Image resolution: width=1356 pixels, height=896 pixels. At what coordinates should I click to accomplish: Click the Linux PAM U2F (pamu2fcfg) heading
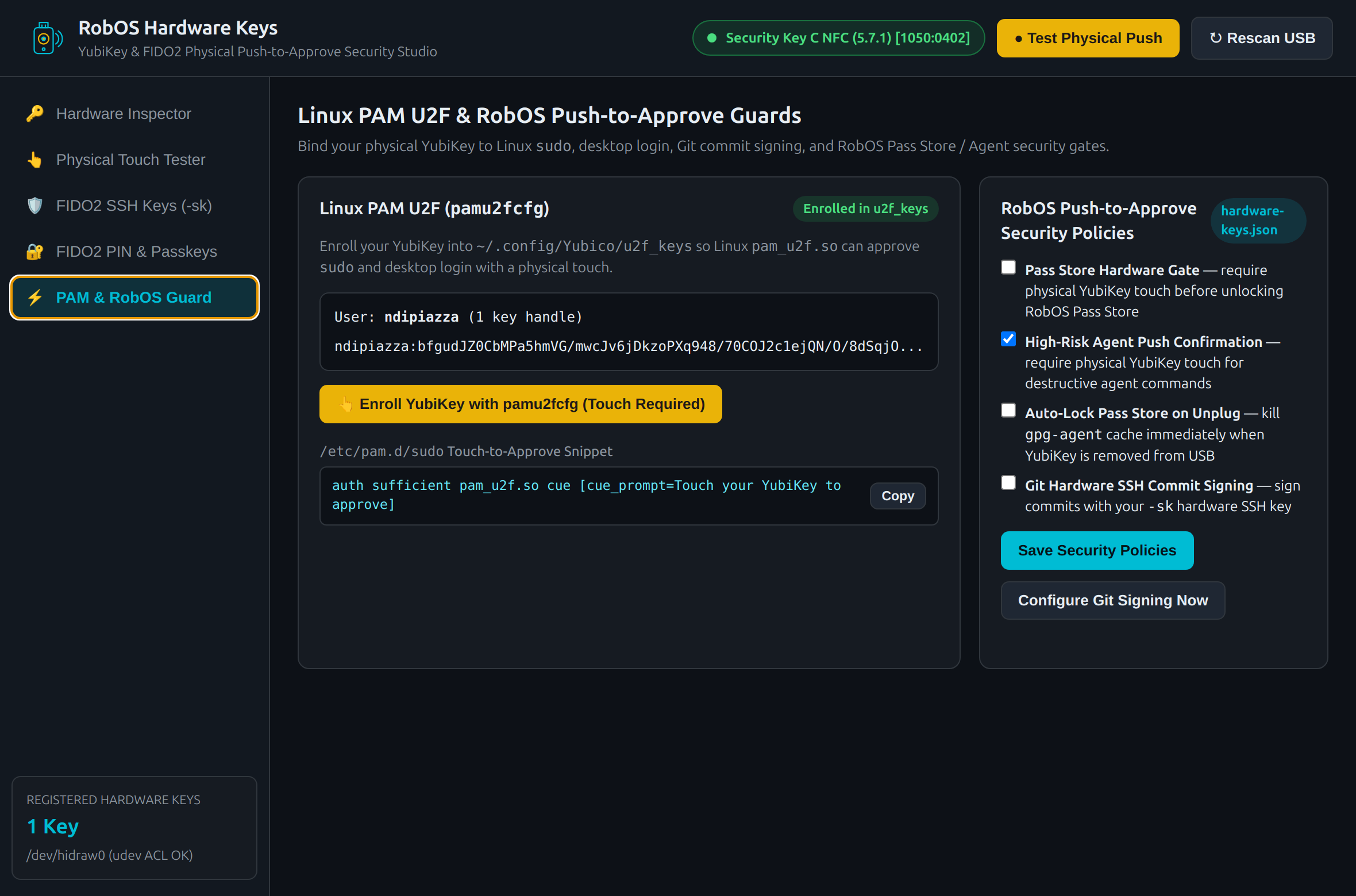tap(434, 208)
